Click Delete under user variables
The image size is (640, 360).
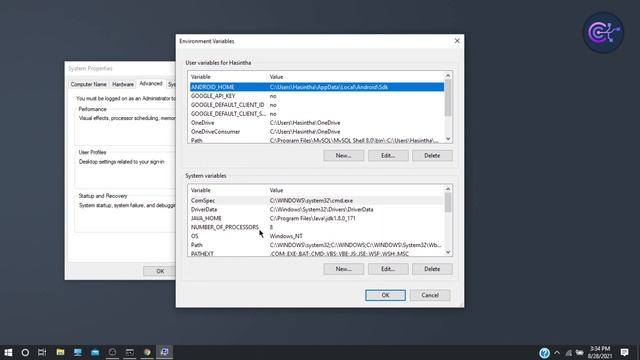pyautogui.click(x=432, y=156)
